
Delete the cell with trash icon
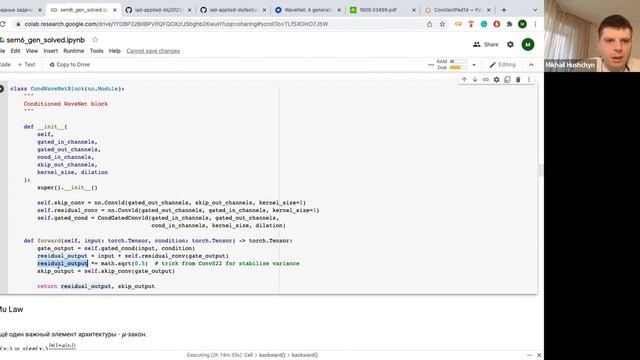(x=518, y=80)
